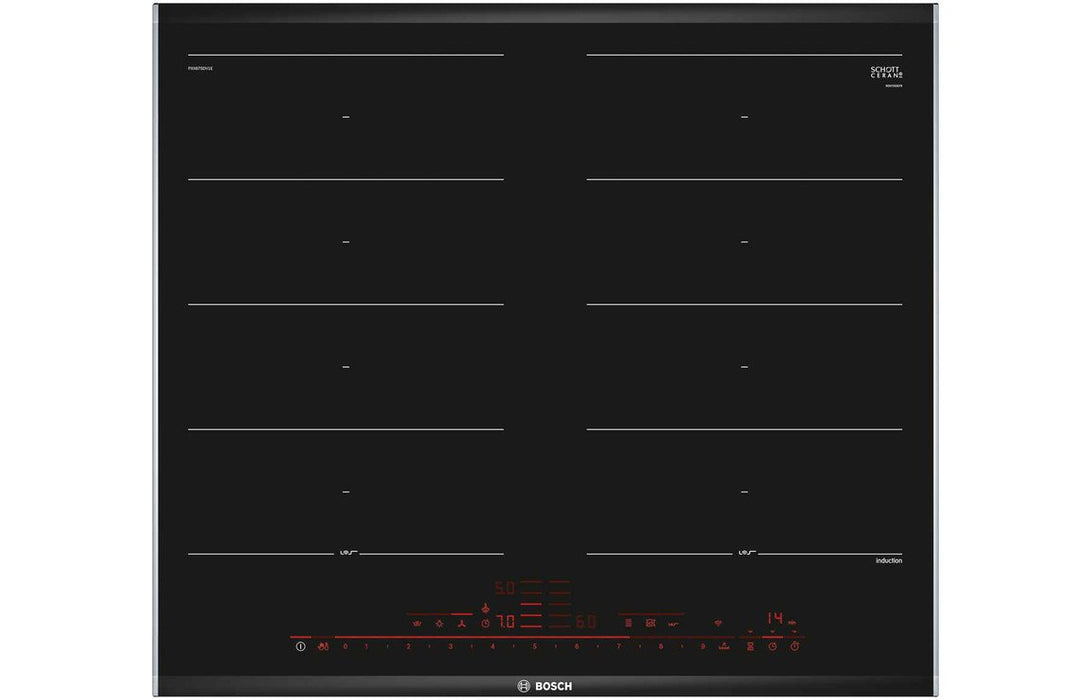Select the stopwatch icon at far right
This screenshot has height=700, width=1091.
pyautogui.click(x=795, y=647)
